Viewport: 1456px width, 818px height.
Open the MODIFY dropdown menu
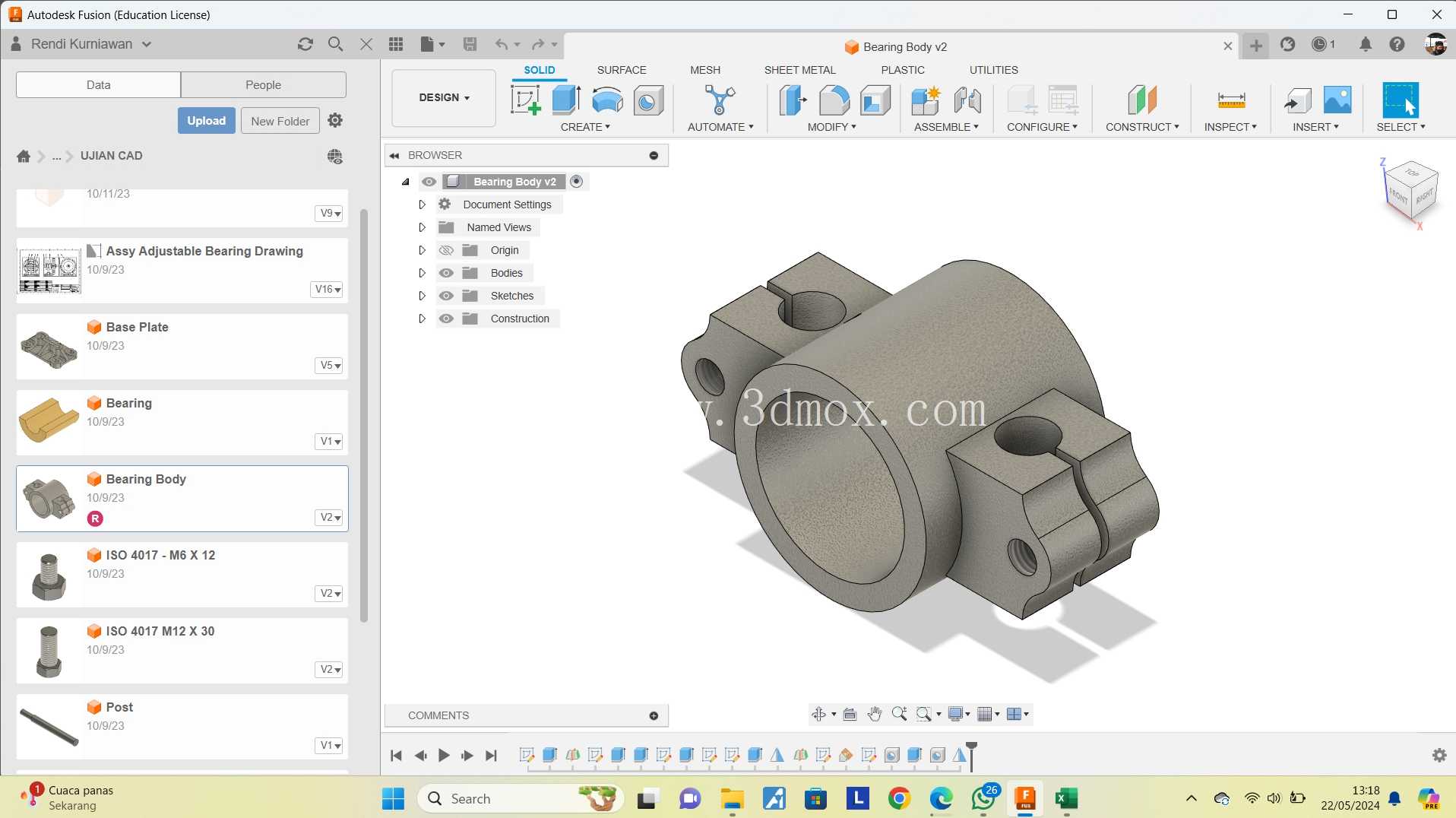[831, 127]
